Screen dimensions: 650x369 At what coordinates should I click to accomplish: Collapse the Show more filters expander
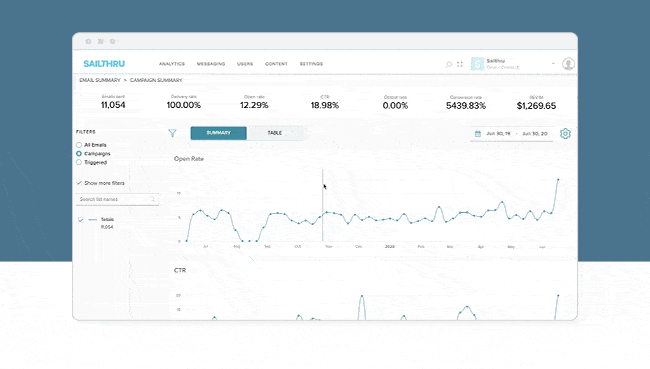click(x=100, y=183)
